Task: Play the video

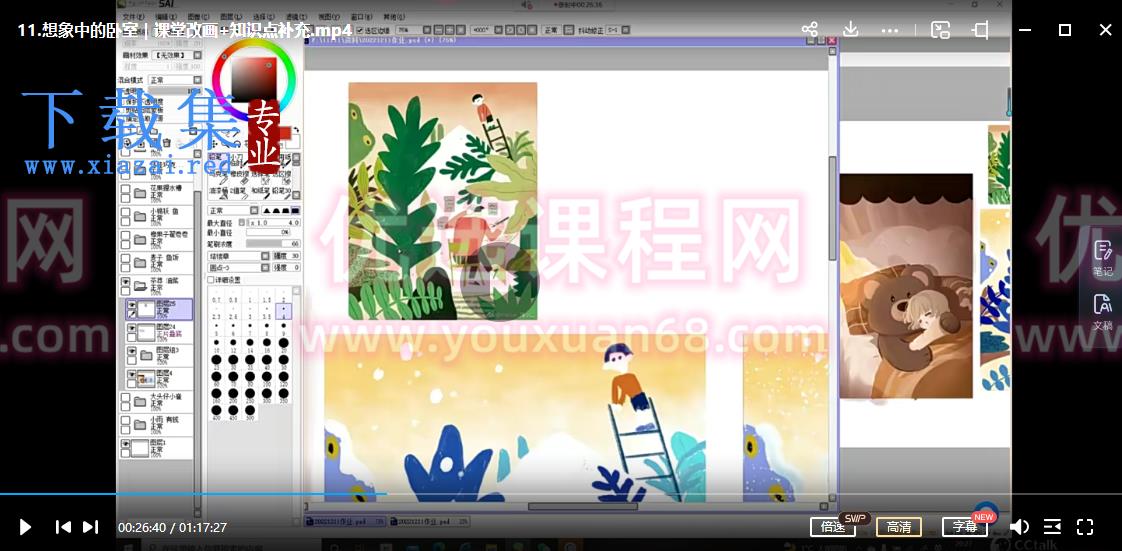Action: click(25, 527)
